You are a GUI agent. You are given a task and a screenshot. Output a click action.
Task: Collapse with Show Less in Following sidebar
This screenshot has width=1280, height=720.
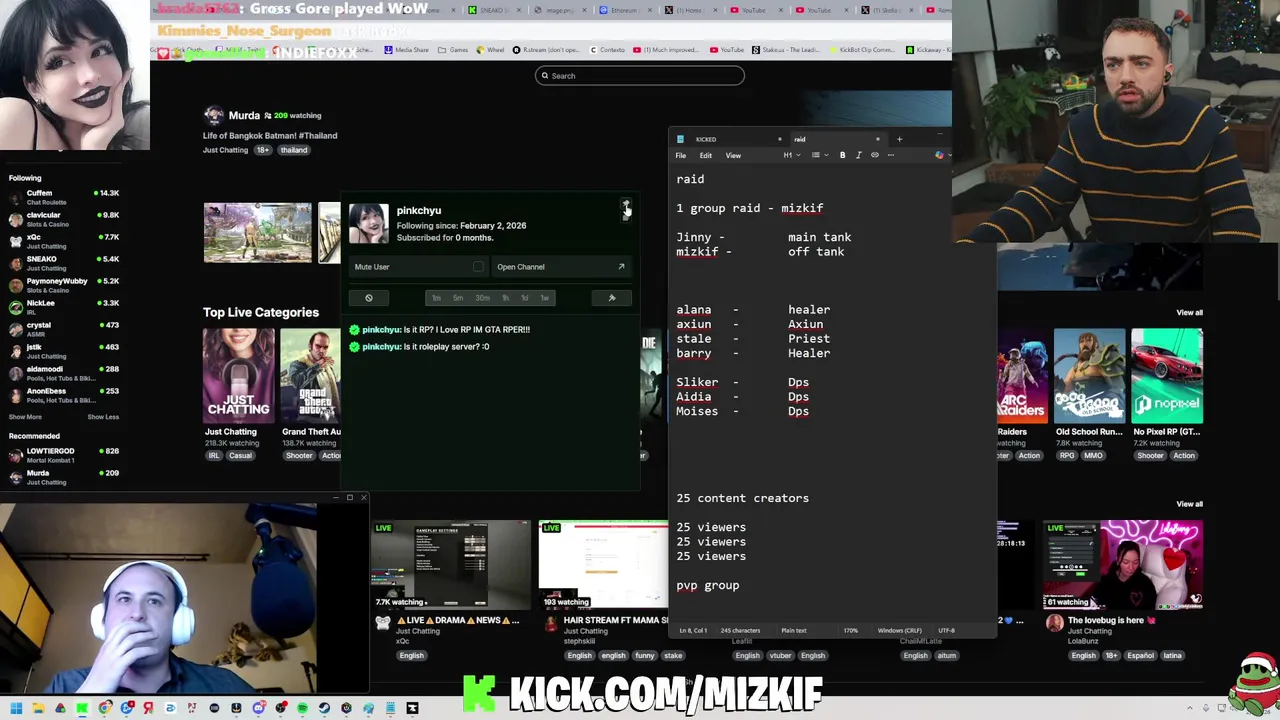click(x=103, y=417)
